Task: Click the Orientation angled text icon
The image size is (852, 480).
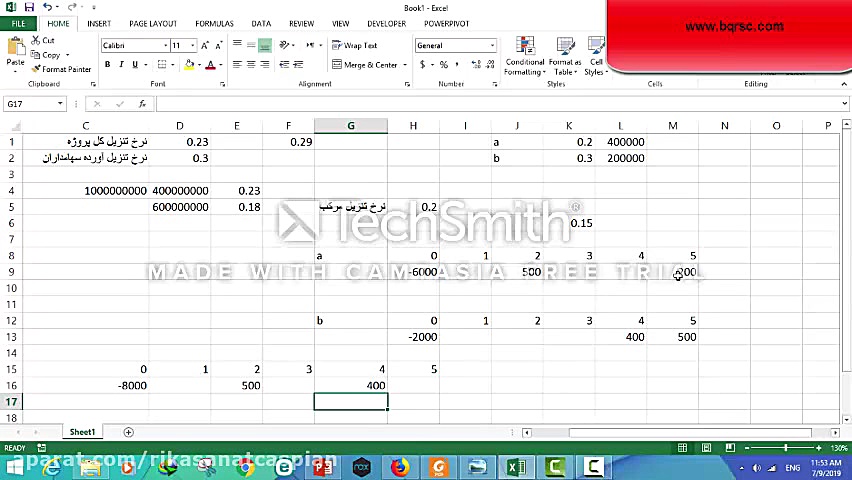Action: [x=285, y=45]
